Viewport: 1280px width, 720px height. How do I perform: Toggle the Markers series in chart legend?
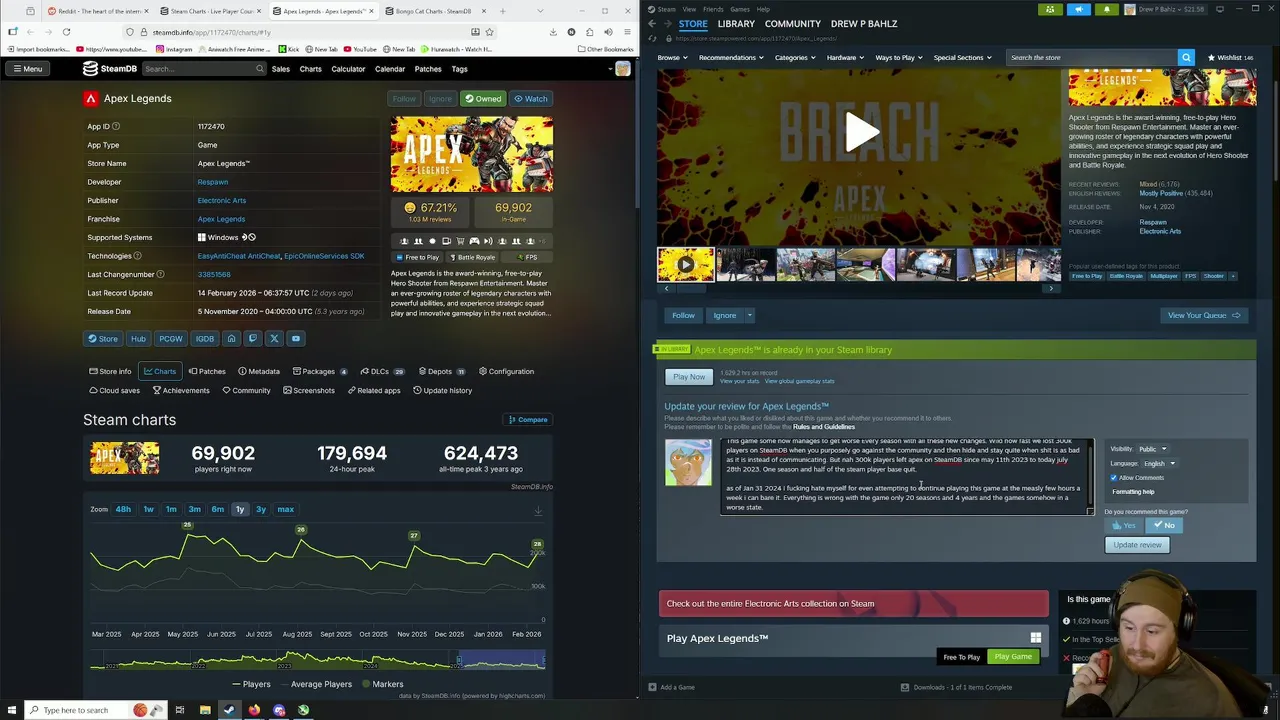(382, 684)
